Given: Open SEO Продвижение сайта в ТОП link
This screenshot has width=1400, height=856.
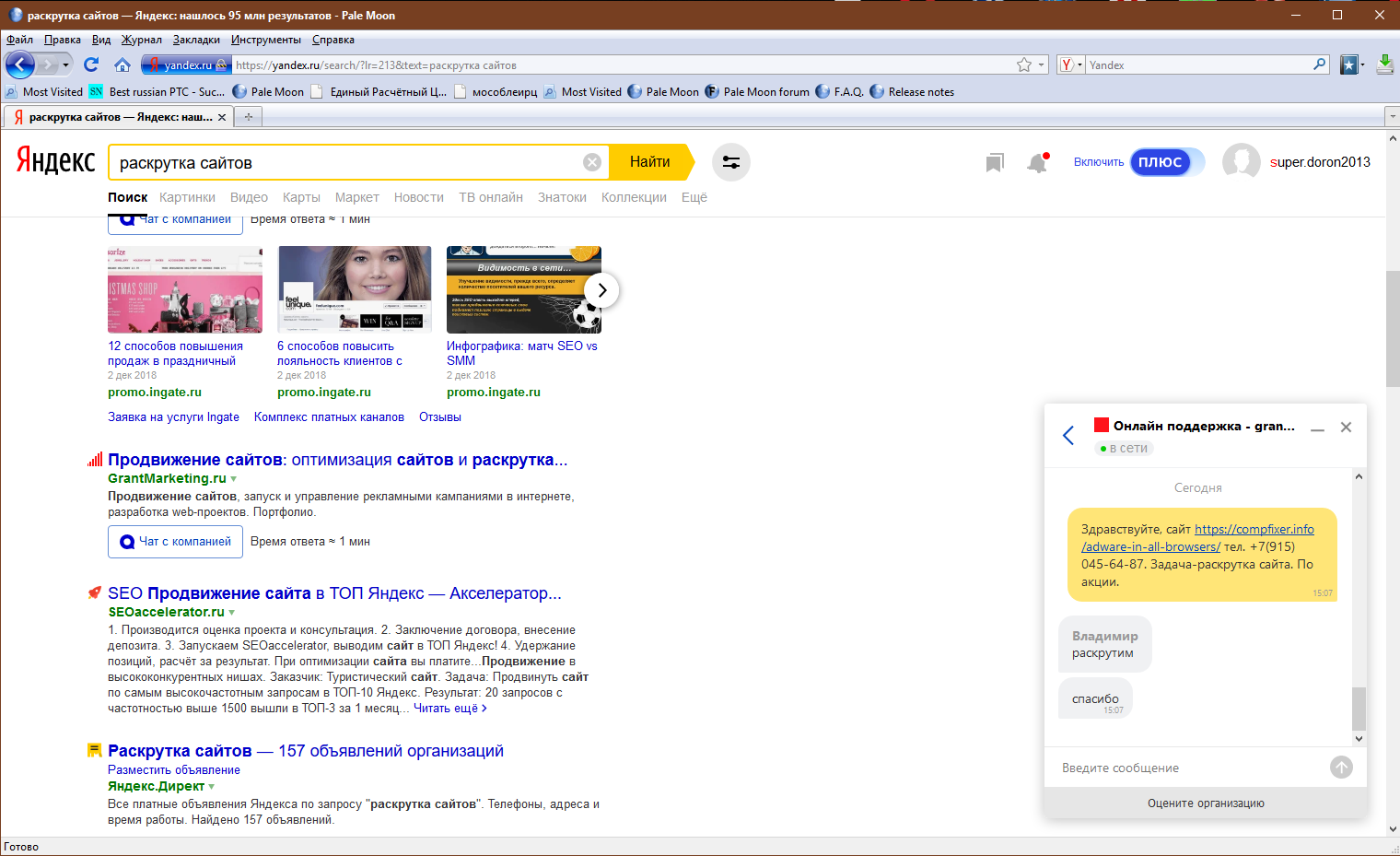Looking at the screenshot, I should tap(334, 593).
